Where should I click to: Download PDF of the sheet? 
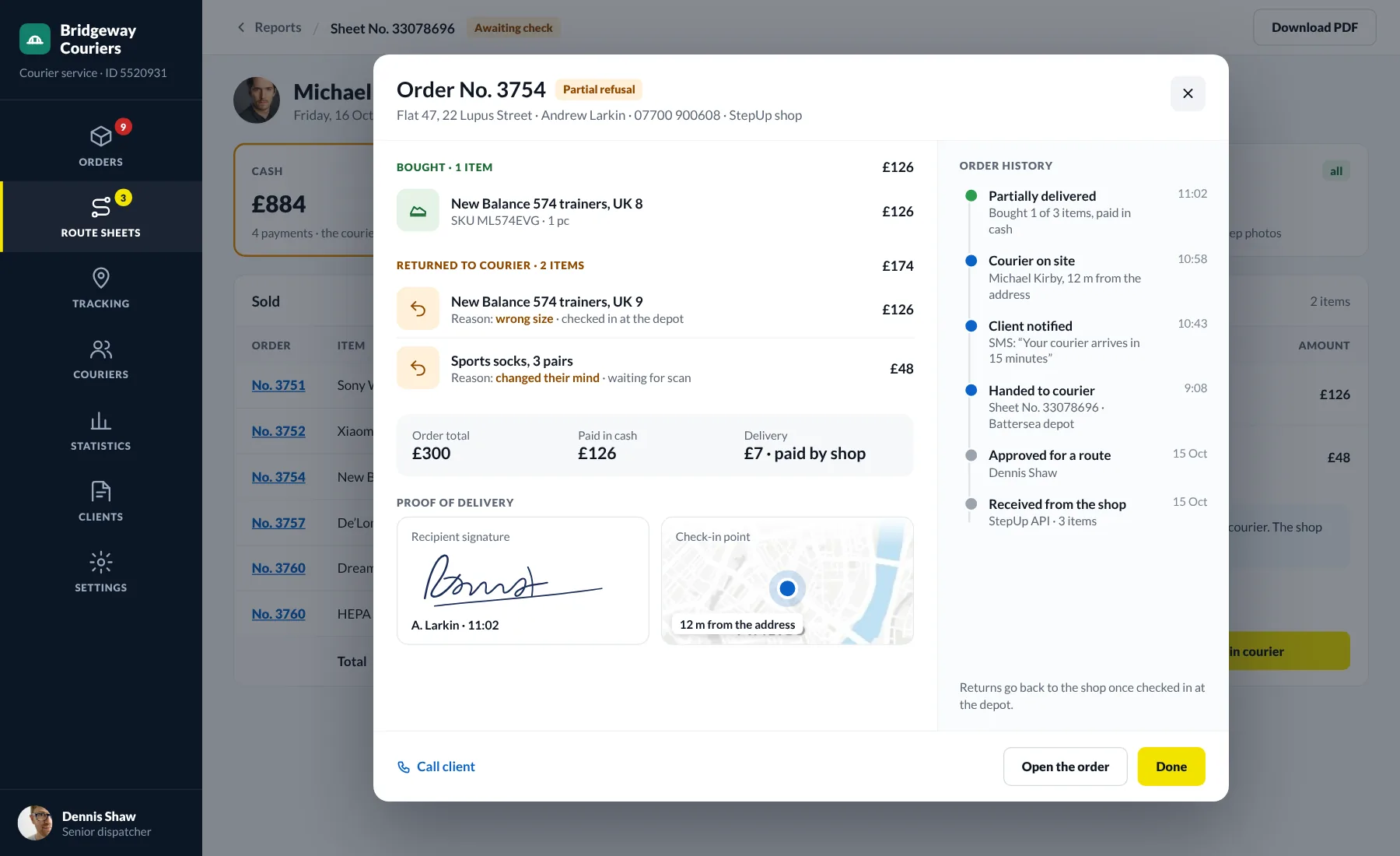[1314, 27]
